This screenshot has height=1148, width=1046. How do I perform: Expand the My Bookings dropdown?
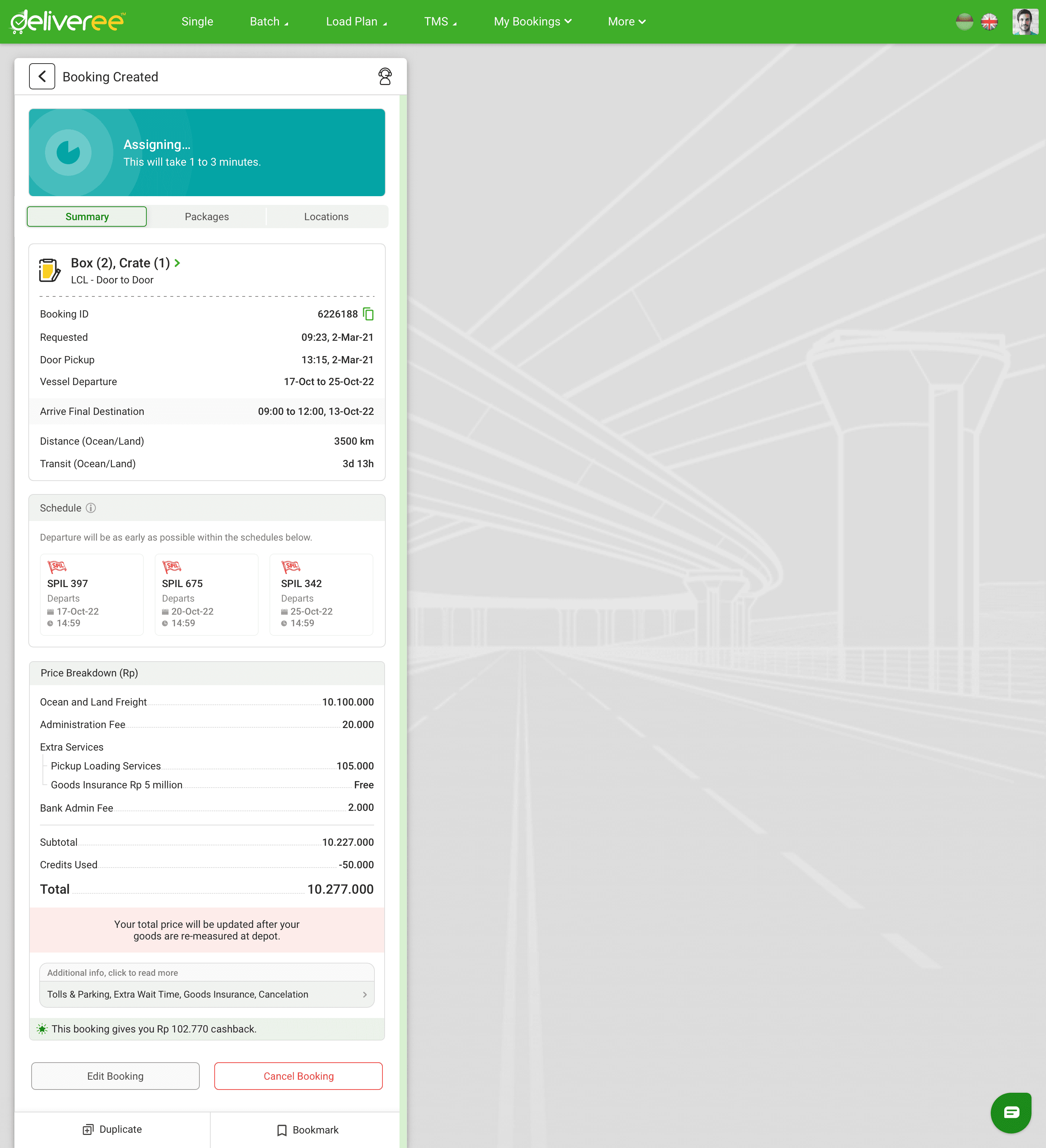click(x=532, y=22)
